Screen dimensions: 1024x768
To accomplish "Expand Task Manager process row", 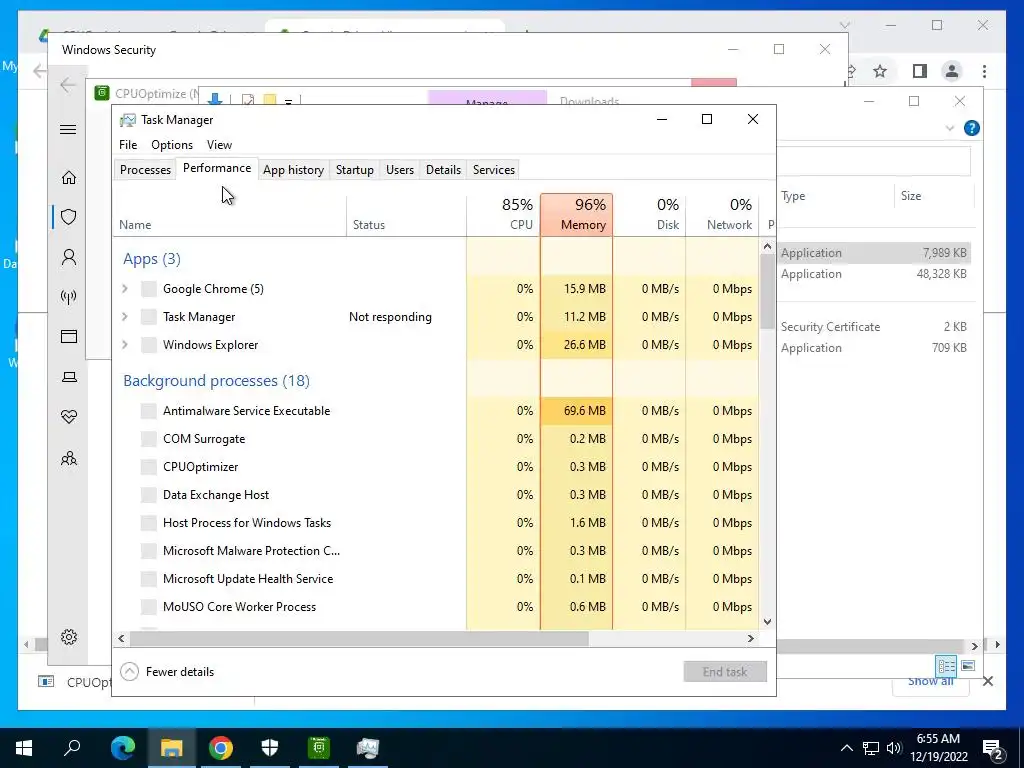I will point(125,317).
